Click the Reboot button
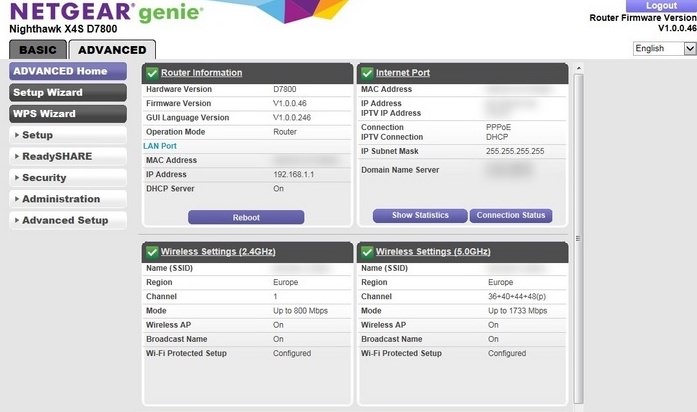This screenshot has width=697, height=412. coord(246,217)
